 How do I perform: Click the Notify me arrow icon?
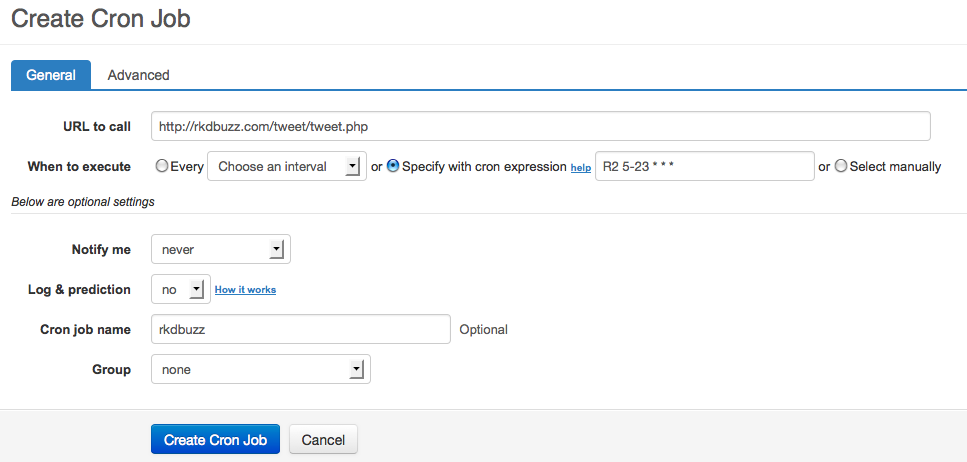(x=277, y=249)
